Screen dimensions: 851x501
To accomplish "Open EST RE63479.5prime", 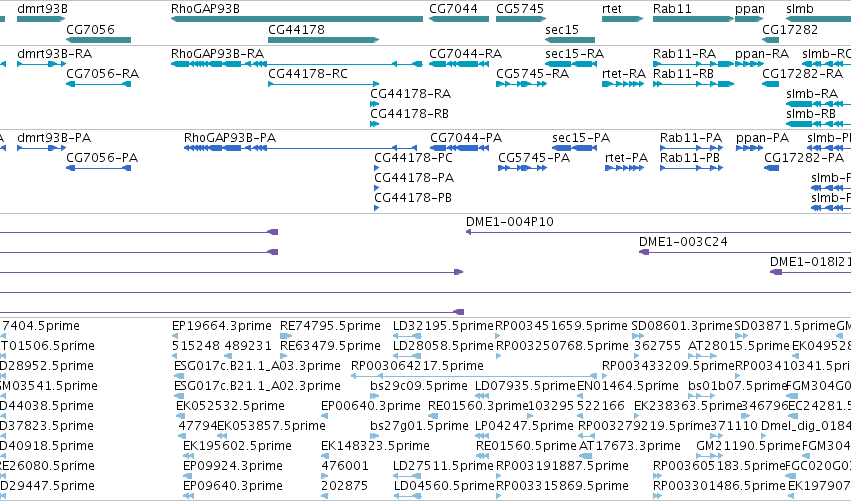I will 331,346.
